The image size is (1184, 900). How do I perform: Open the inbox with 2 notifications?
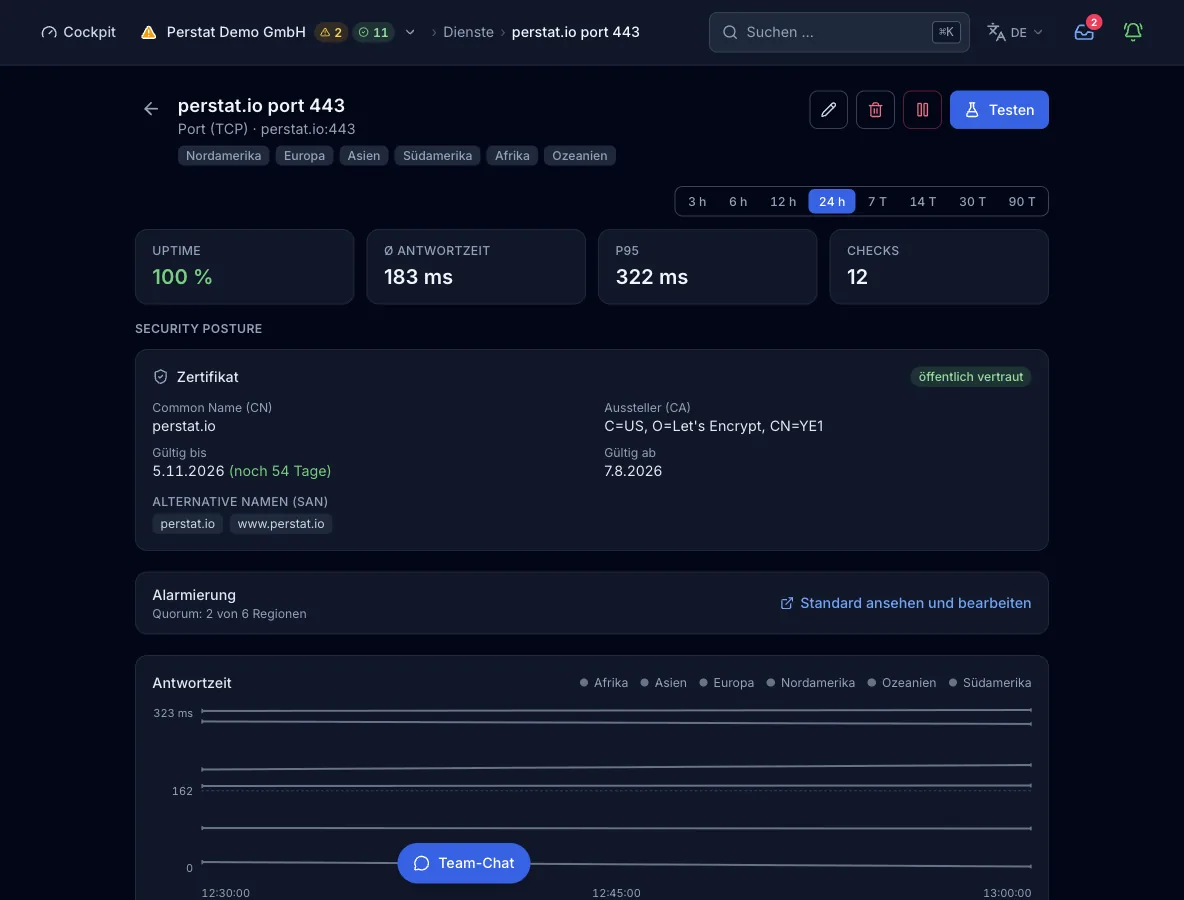tap(1084, 32)
